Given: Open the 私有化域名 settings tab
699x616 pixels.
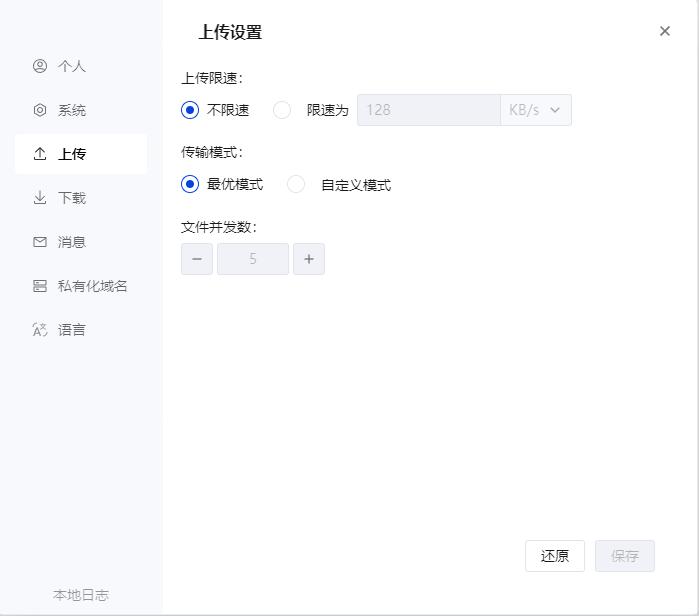Looking at the screenshot, I should tap(81, 286).
